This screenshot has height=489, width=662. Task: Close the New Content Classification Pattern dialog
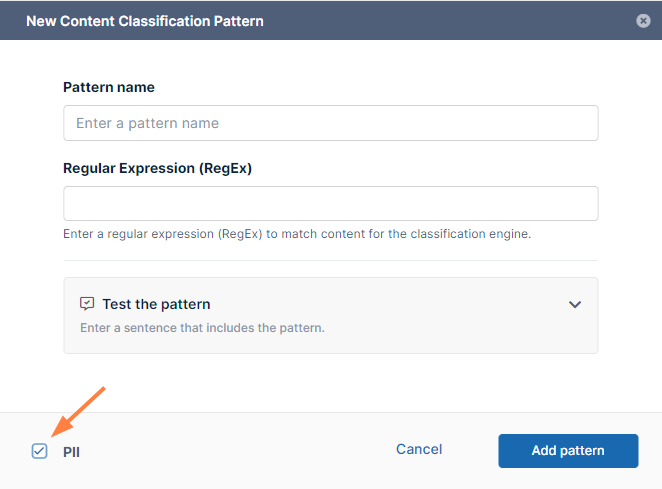(x=643, y=20)
